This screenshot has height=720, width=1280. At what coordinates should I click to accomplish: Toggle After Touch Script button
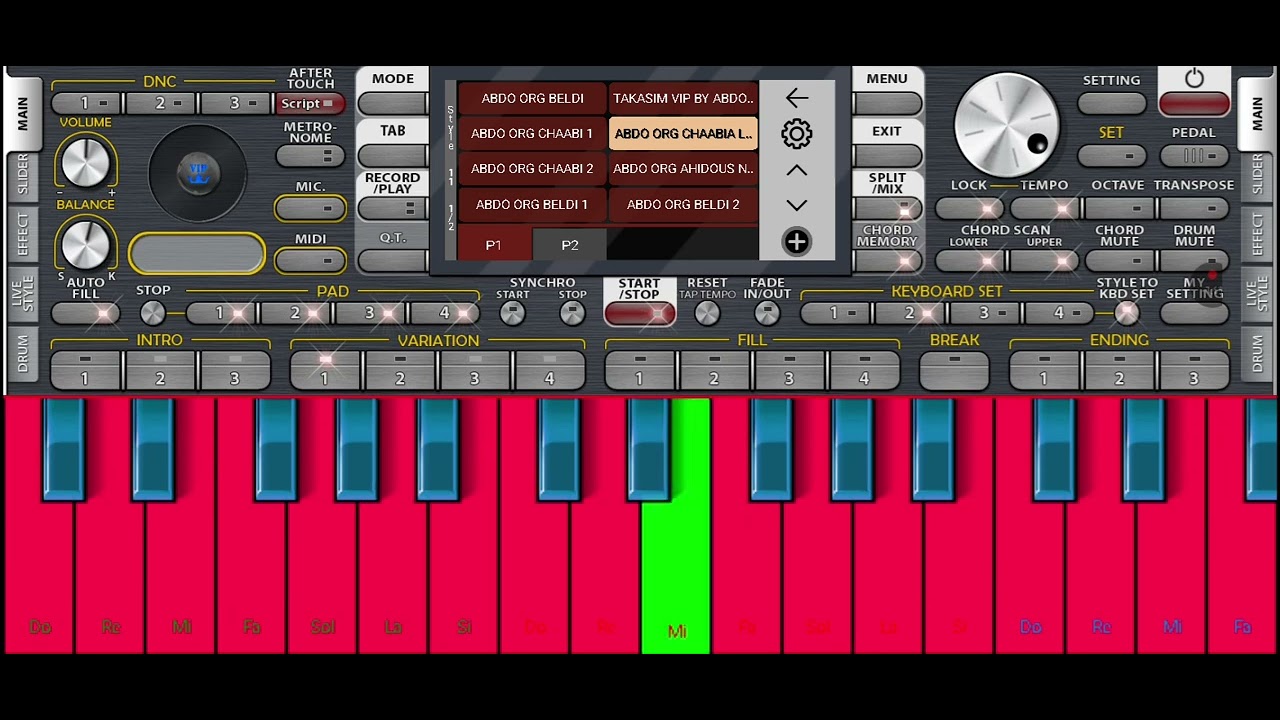pos(310,103)
